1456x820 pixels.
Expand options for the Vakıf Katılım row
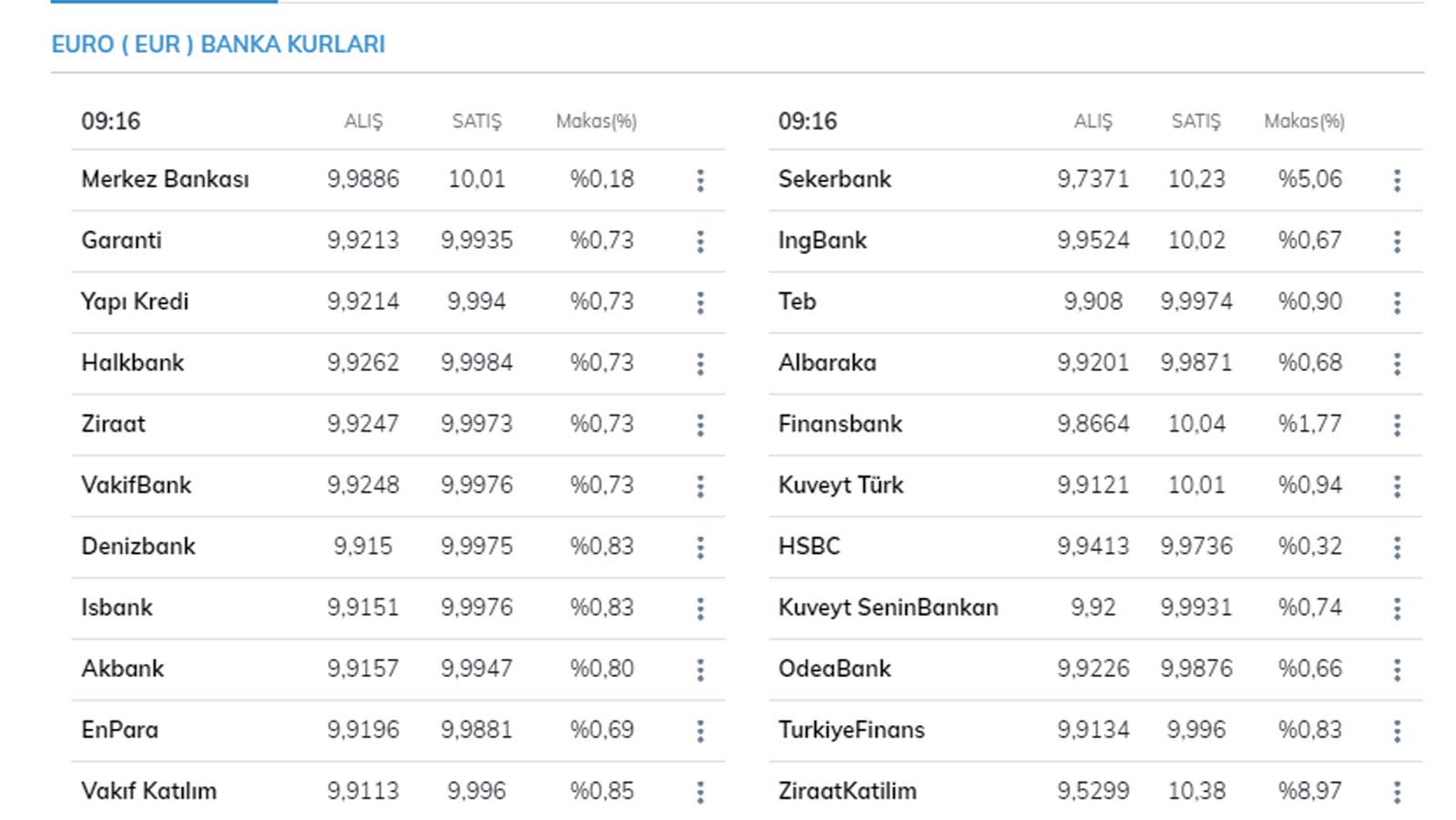point(700,792)
